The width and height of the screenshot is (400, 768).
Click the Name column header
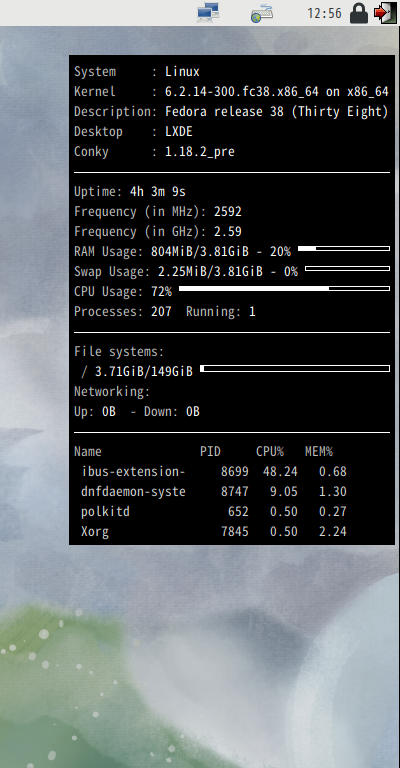click(x=88, y=452)
